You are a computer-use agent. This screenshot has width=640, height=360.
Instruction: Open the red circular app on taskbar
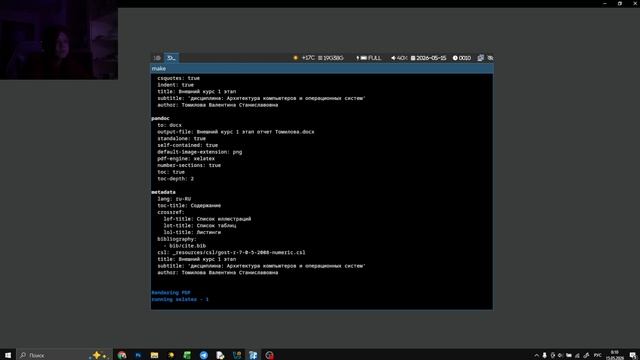tap(269, 355)
